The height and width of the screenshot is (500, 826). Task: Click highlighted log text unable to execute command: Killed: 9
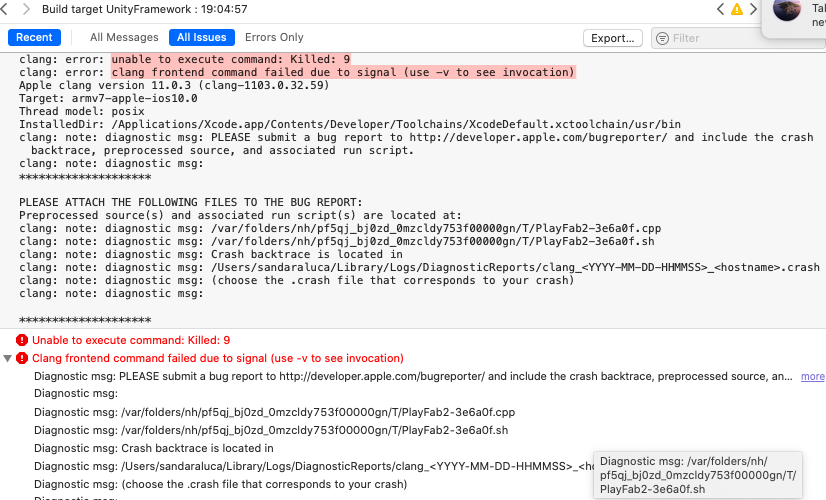tap(231, 59)
